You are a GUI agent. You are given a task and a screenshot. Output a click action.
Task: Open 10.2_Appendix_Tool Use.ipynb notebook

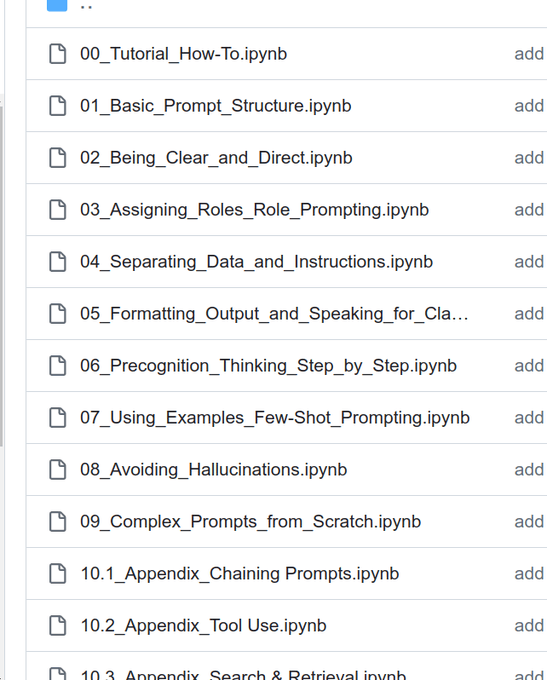coord(203,626)
